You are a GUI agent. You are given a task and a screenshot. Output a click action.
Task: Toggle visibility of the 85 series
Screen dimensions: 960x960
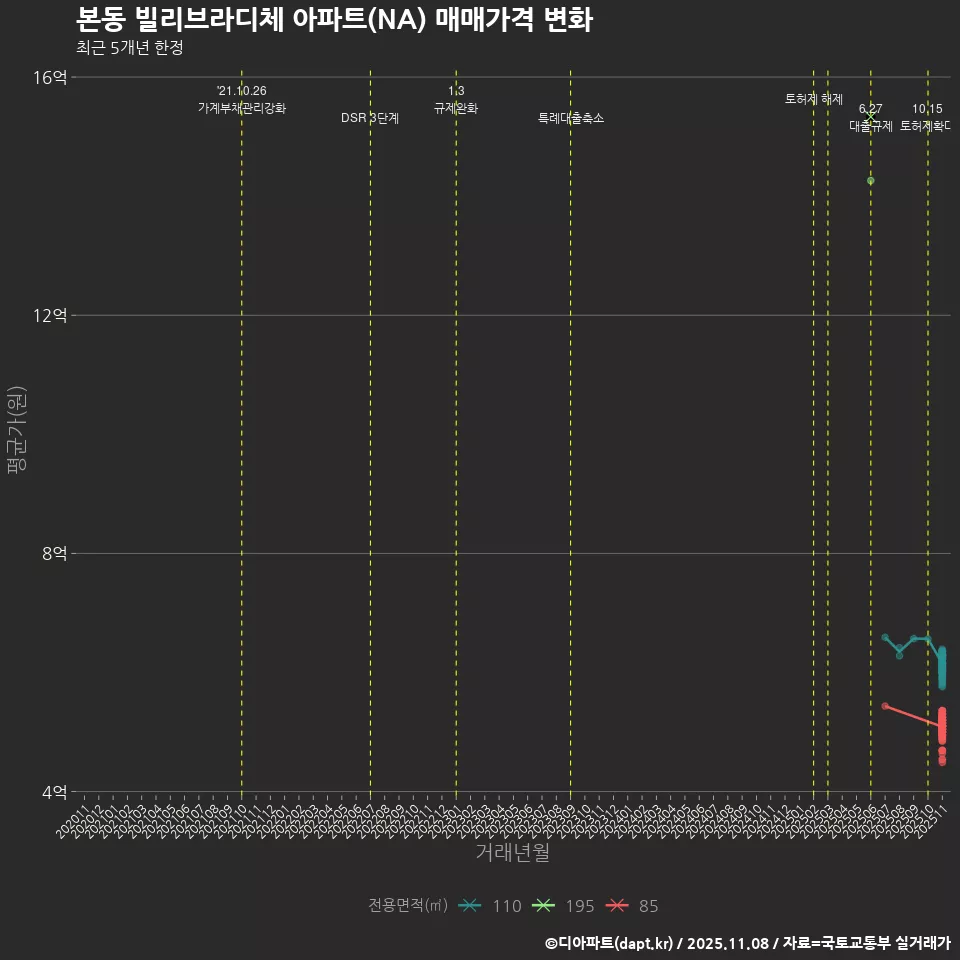tap(649, 906)
